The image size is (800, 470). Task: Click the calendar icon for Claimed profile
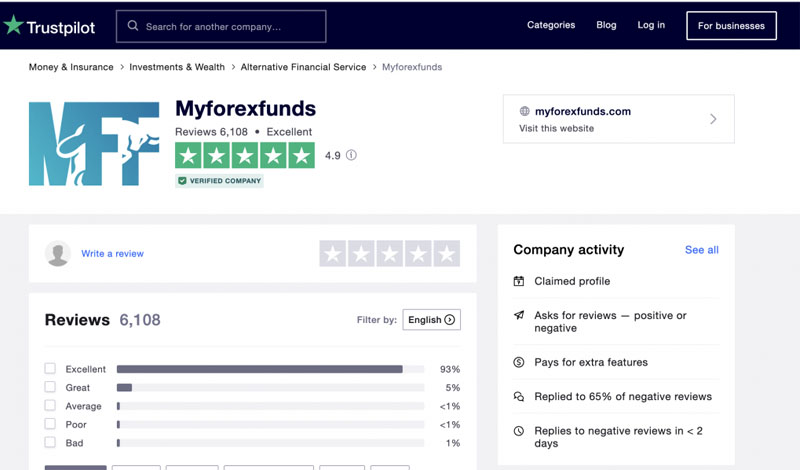[518, 281]
